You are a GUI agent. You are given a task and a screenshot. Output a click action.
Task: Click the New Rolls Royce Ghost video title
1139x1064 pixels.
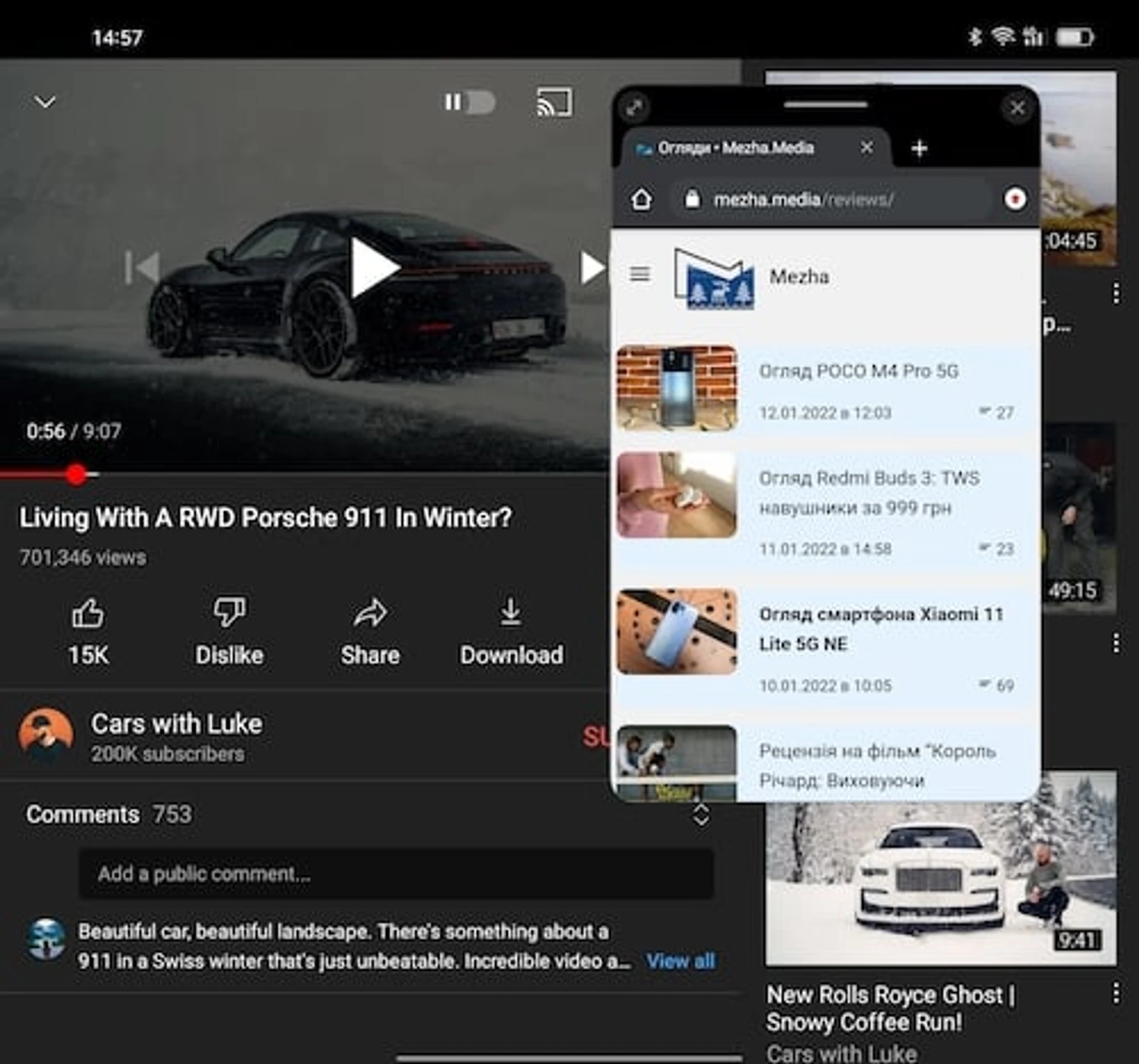click(x=890, y=1008)
